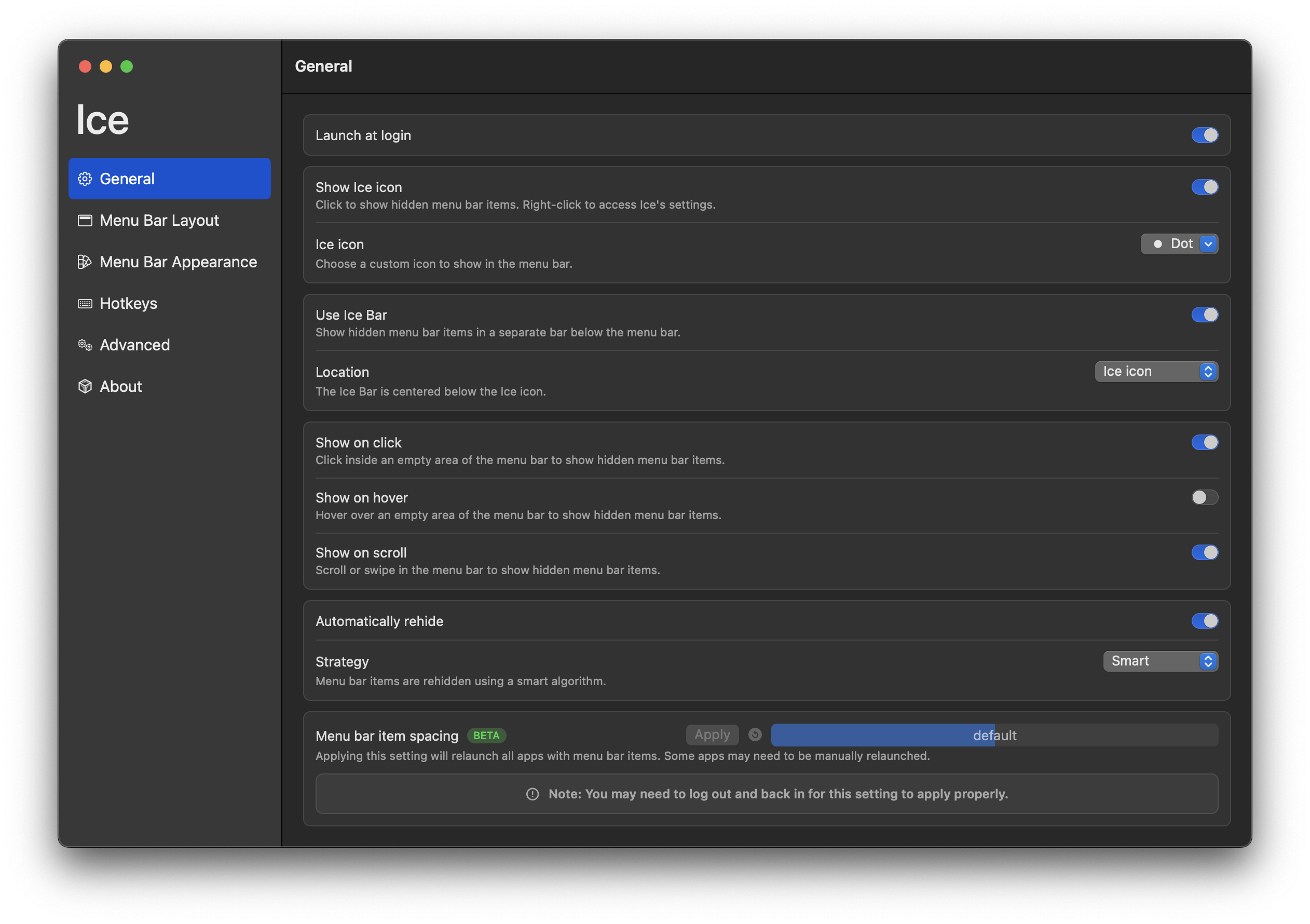Click the About cube icon

[85, 386]
